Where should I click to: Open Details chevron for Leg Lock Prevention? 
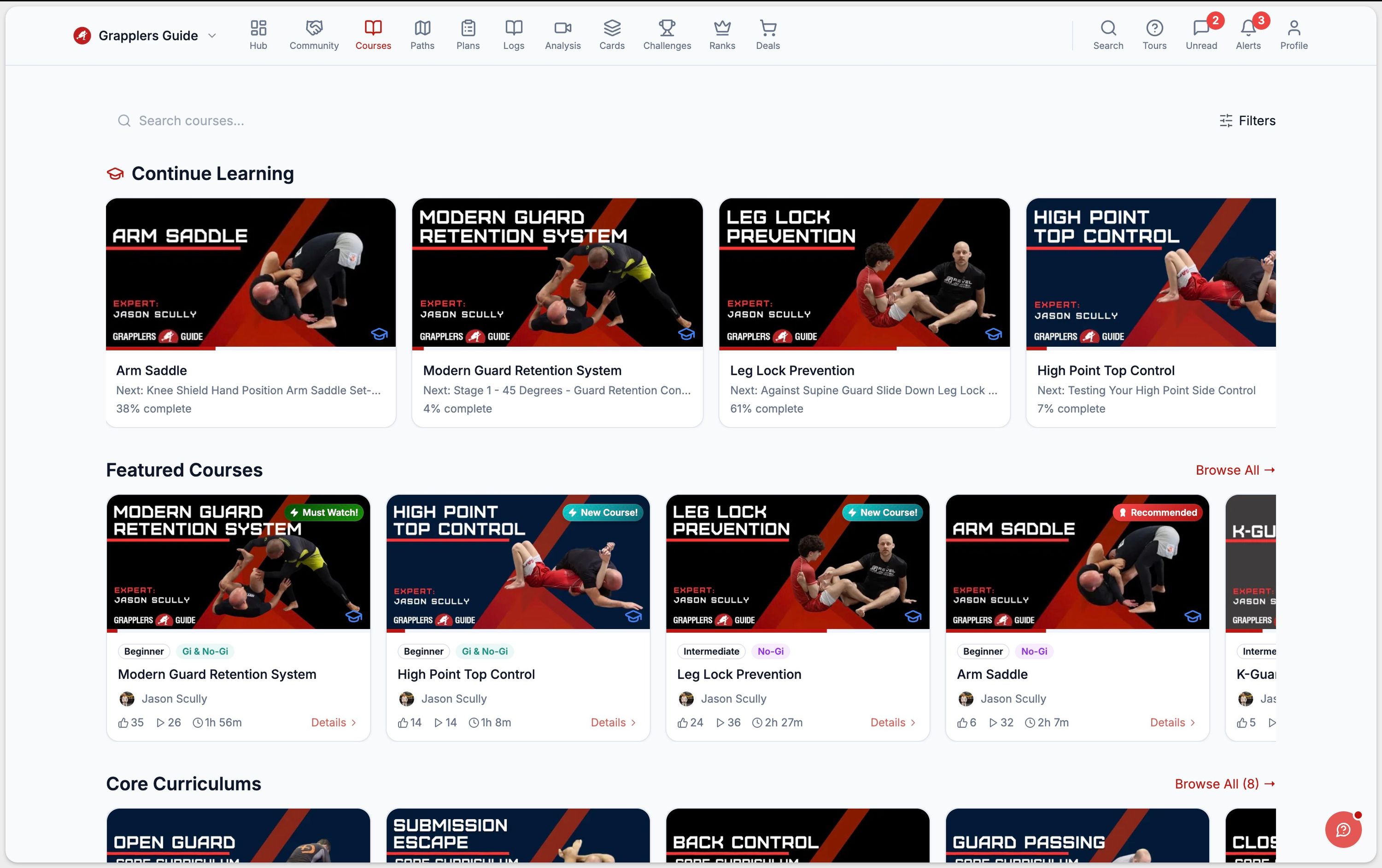pos(913,722)
